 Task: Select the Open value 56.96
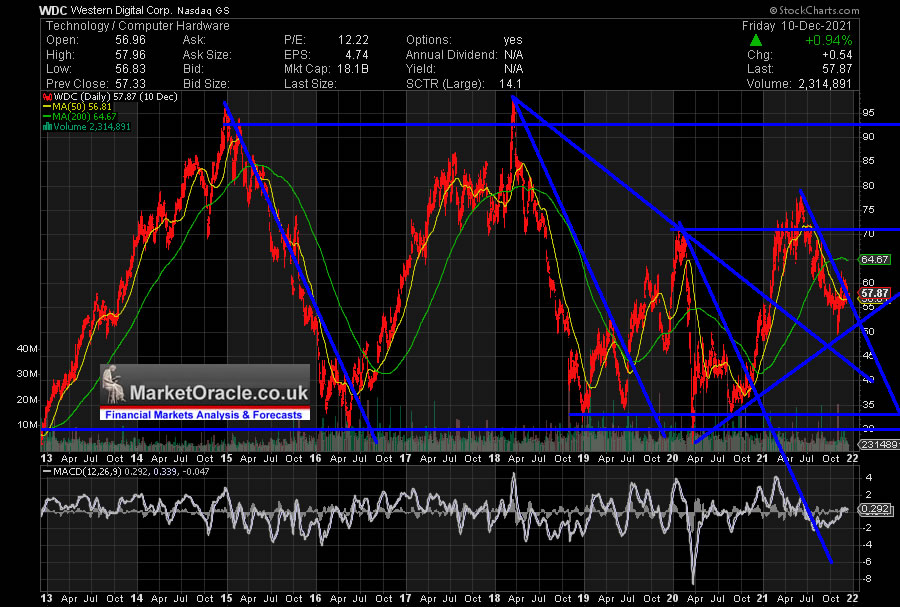[x=130, y=40]
